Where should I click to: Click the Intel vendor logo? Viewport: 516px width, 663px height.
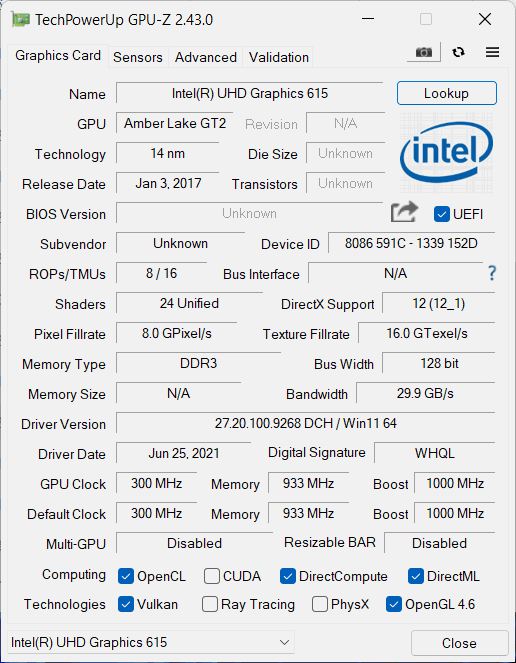[x=446, y=152]
